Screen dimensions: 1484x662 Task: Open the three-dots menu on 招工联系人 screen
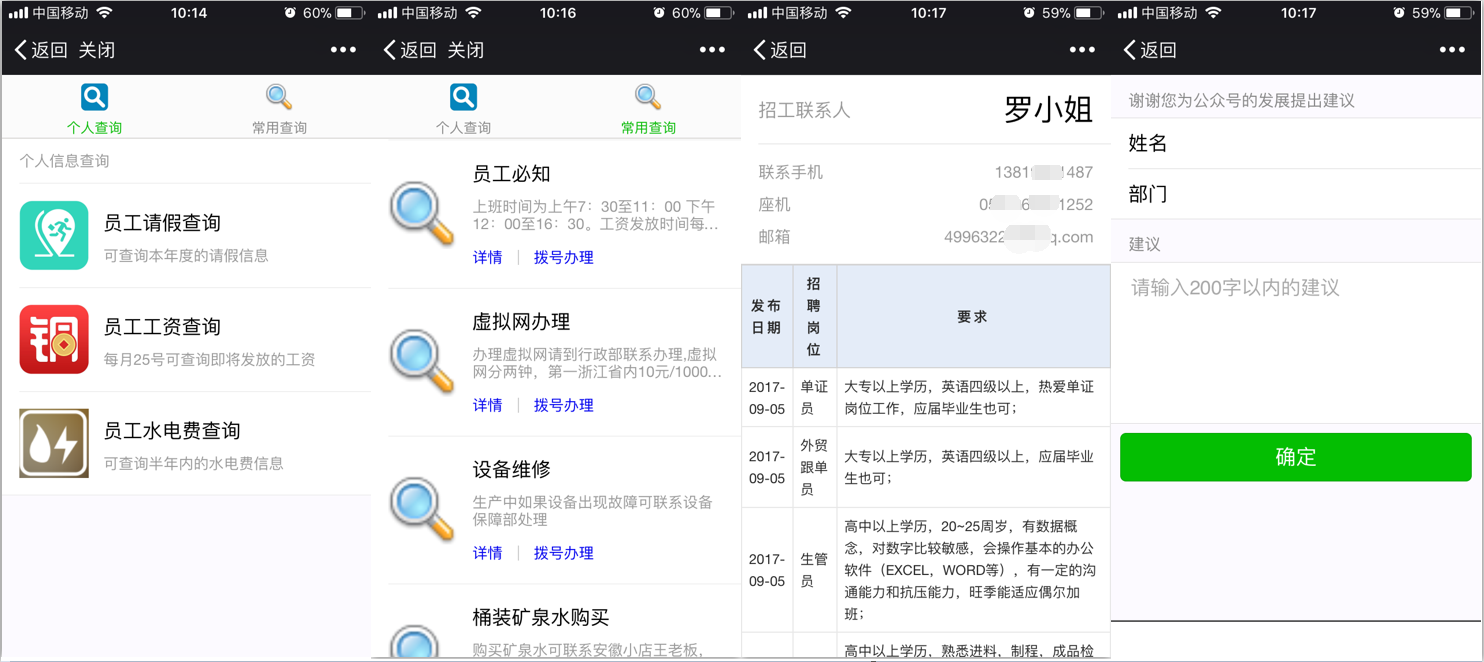(1081, 50)
